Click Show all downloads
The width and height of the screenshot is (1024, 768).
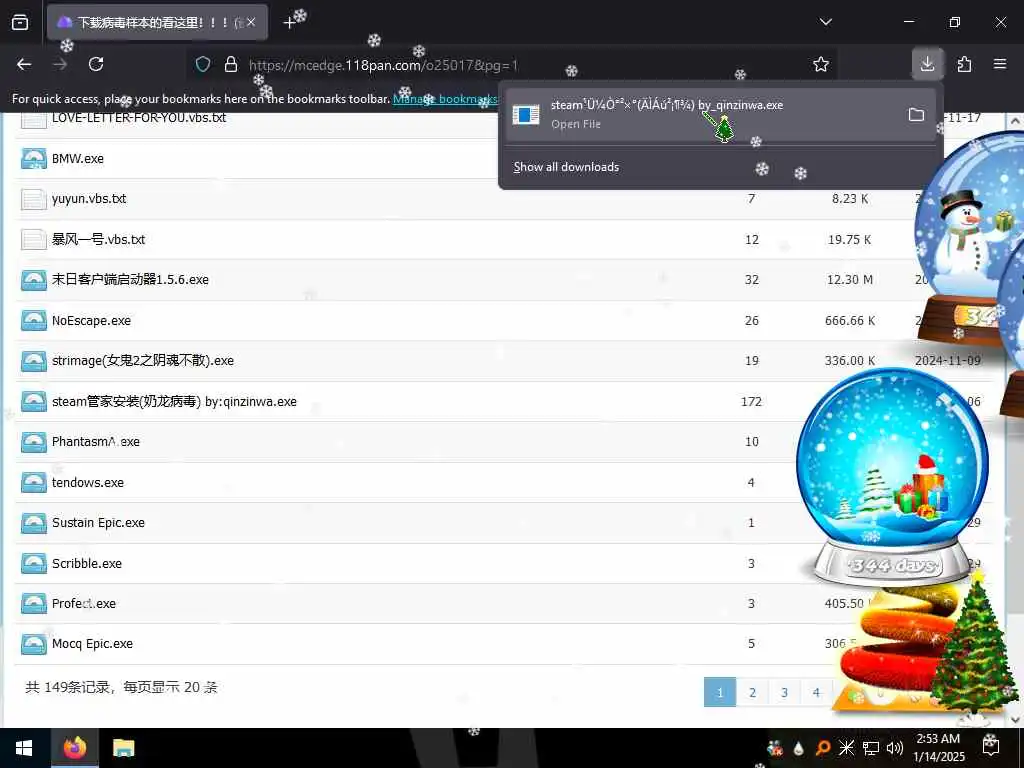coord(566,167)
